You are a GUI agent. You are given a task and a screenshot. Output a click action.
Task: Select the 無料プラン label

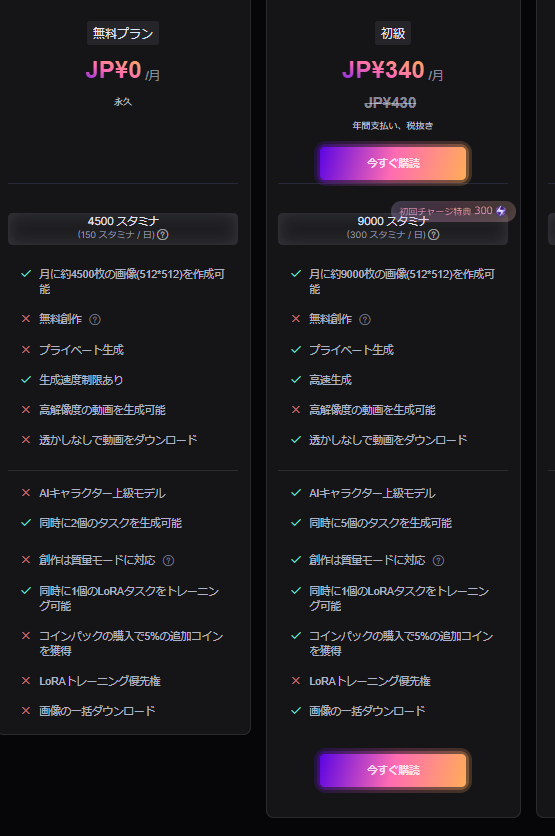[x=123, y=33]
